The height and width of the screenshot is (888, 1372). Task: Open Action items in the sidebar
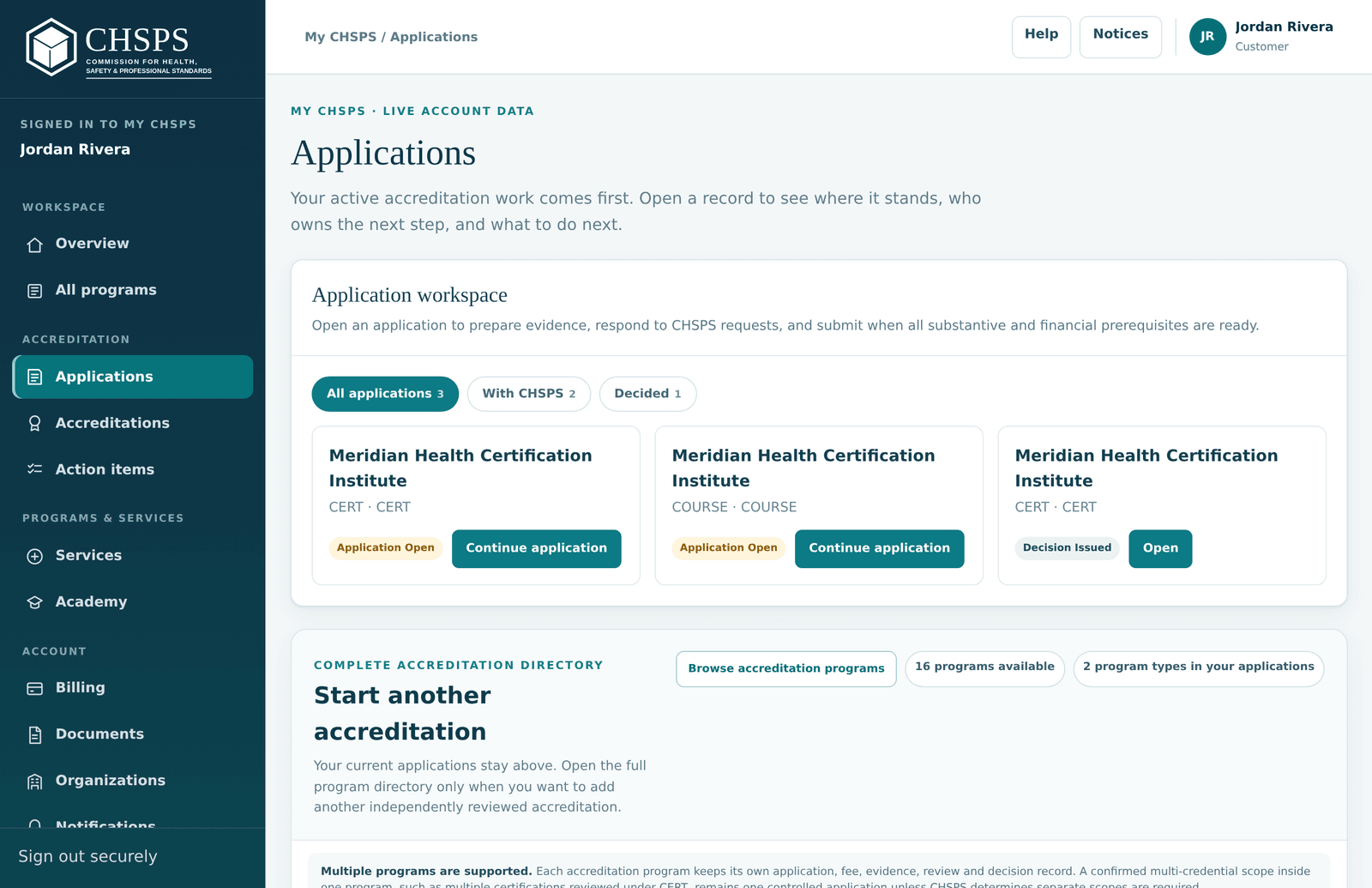point(133,469)
